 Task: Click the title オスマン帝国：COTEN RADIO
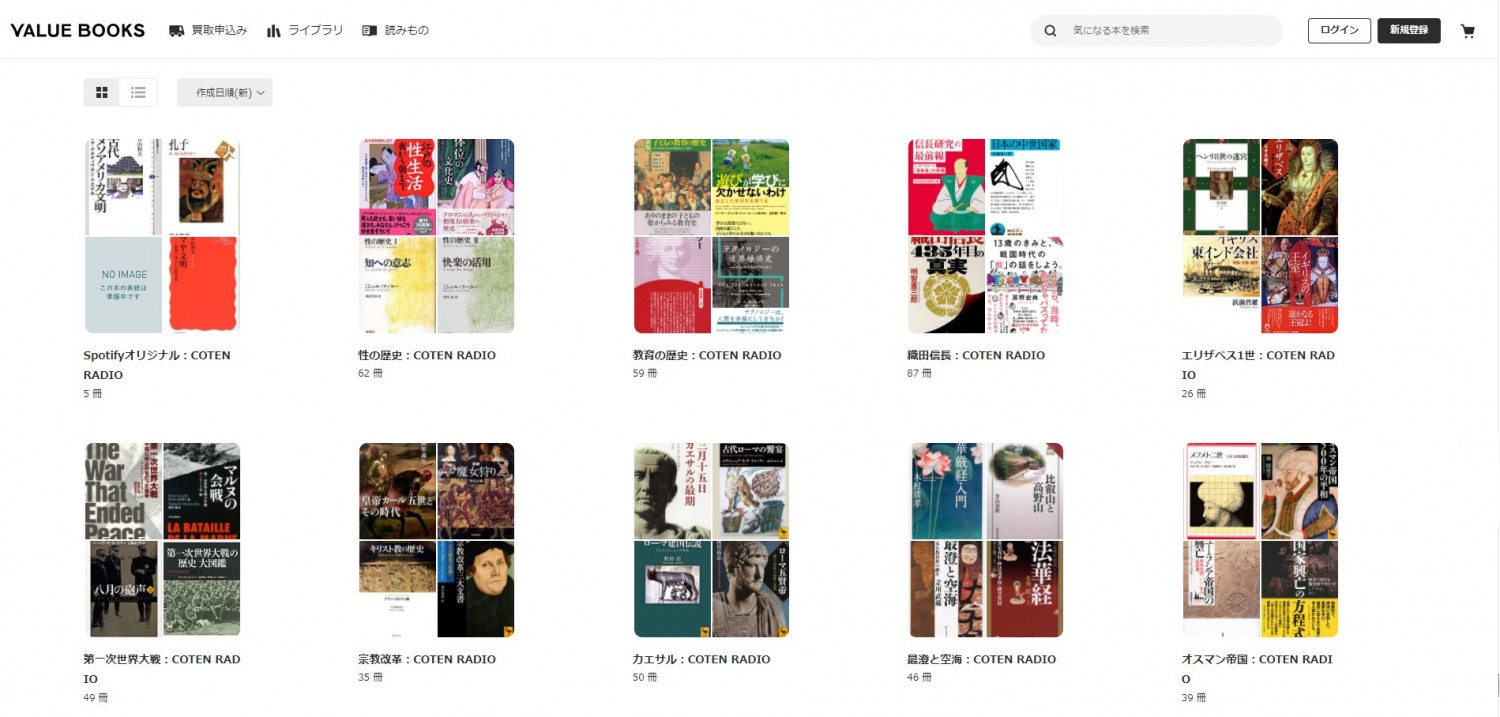click(x=1258, y=669)
